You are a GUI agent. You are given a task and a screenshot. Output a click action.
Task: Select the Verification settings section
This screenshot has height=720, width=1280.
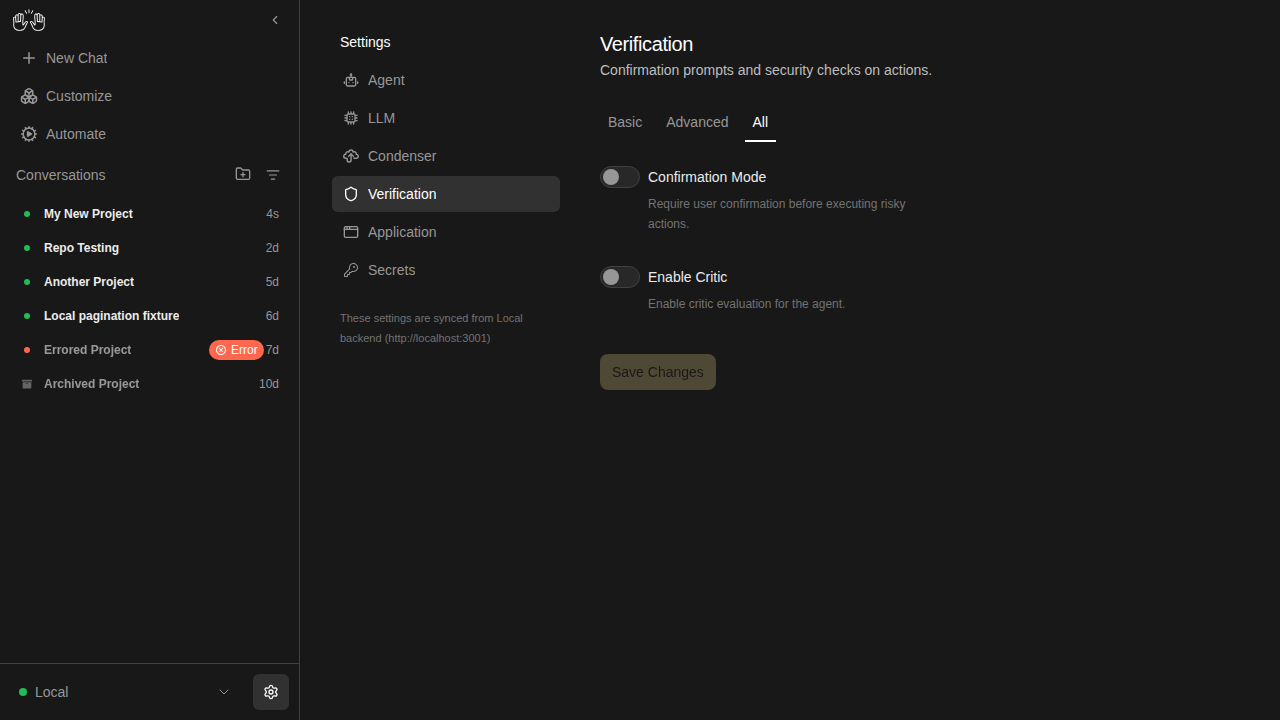(x=446, y=194)
